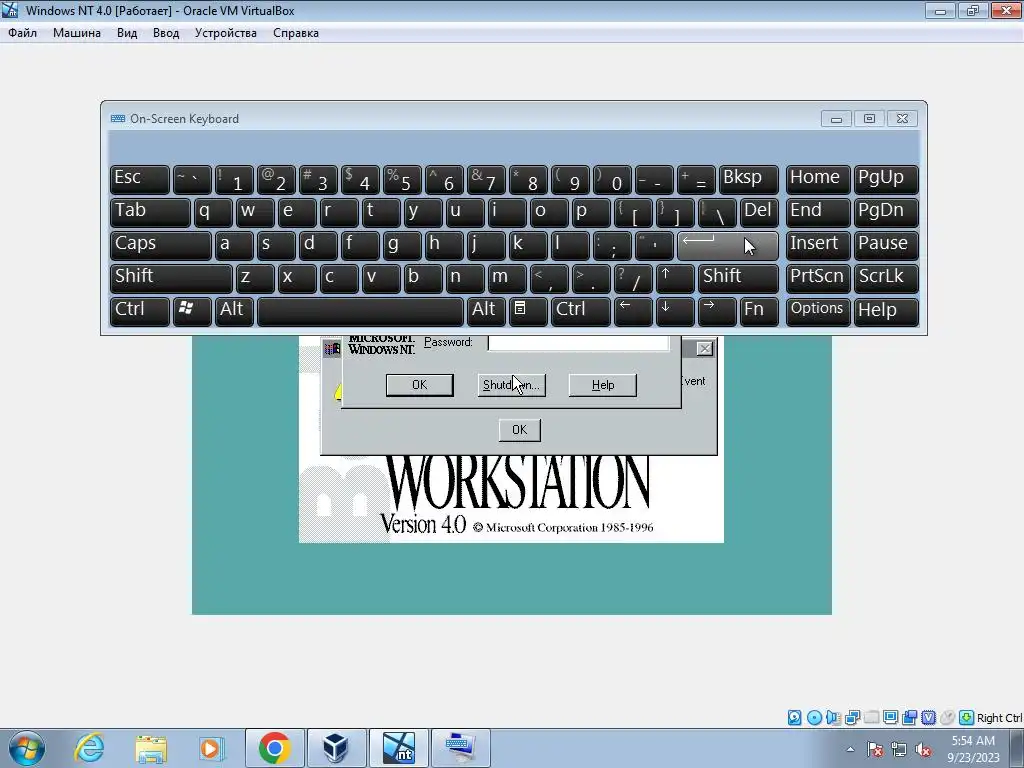Click the hard disk activity icon in VirtualBox status bar
The width and height of the screenshot is (1024, 768).
[794, 718]
